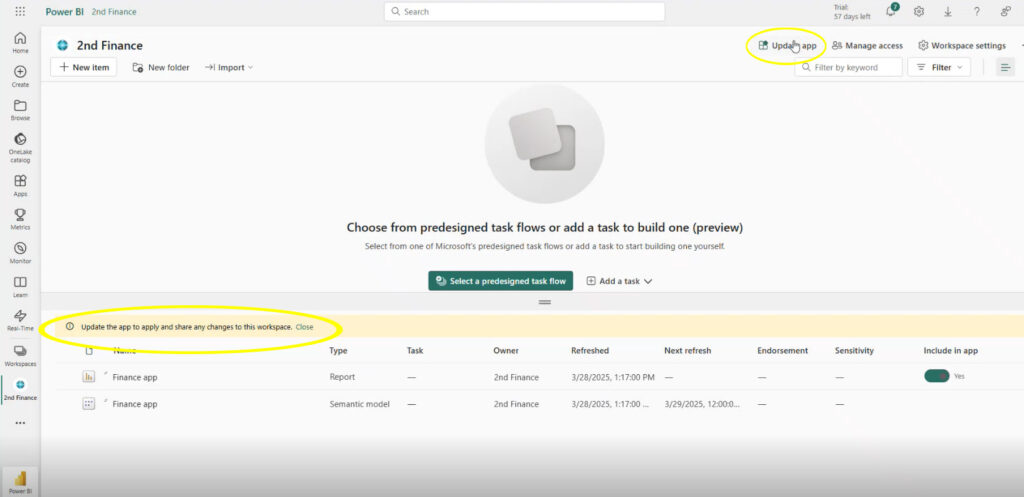
Task: Expand the Import dropdown
Action: (x=229, y=67)
